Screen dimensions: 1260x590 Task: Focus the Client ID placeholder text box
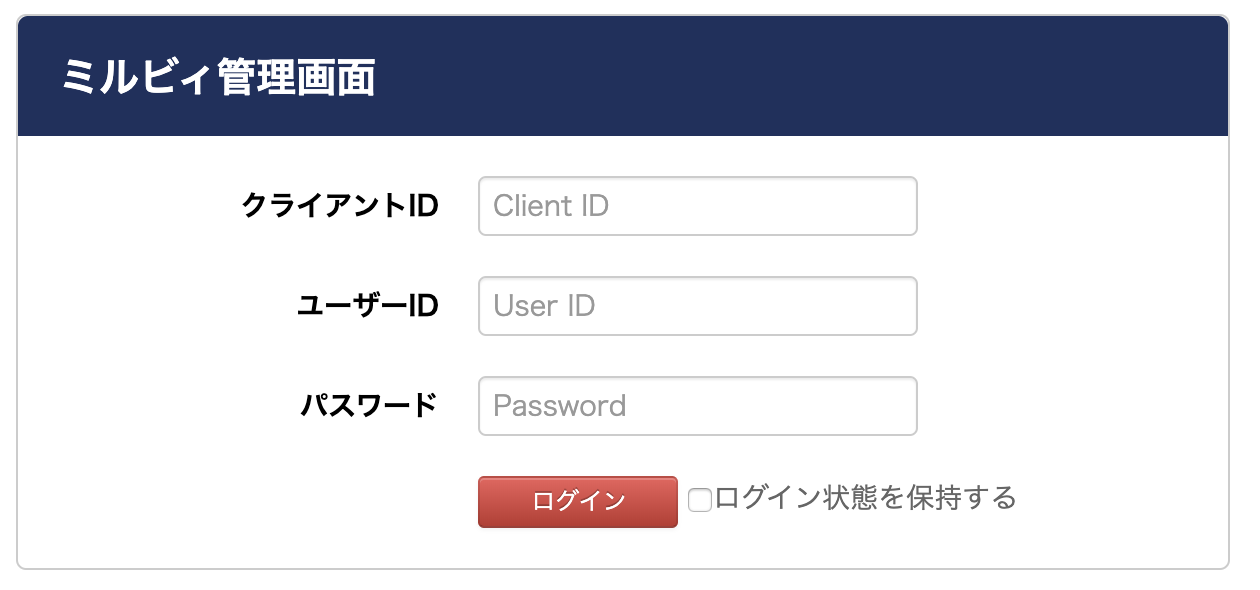point(697,206)
